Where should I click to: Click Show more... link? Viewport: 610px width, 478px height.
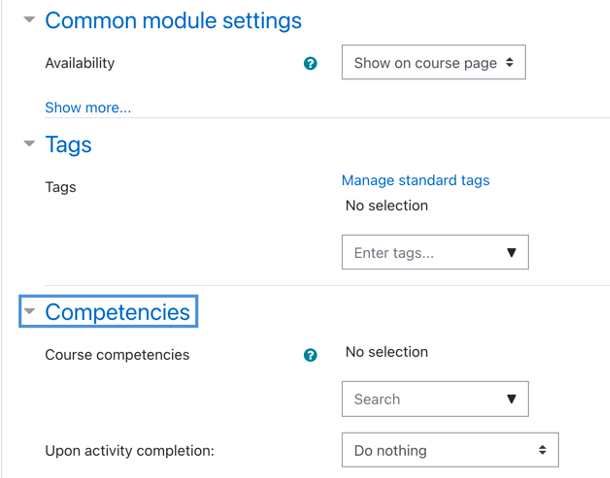pyautogui.click(x=88, y=107)
